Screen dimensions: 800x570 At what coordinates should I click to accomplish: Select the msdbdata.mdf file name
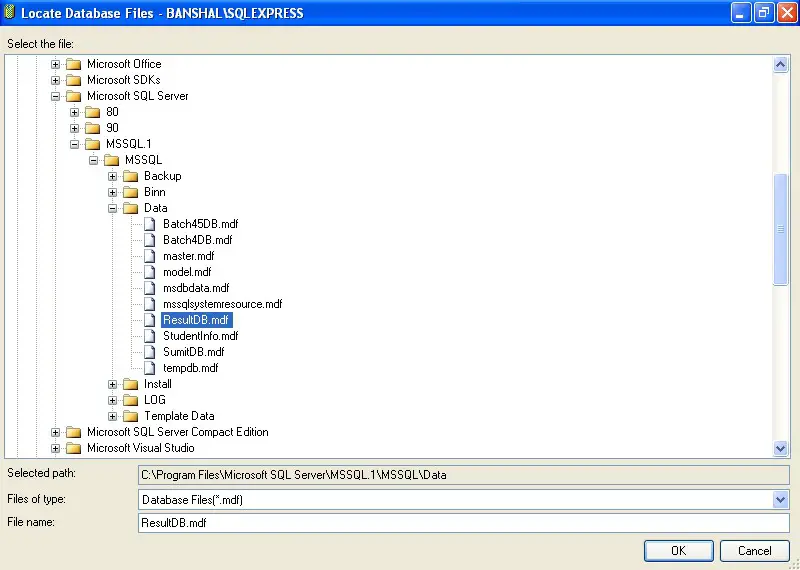tap(196, 288)
